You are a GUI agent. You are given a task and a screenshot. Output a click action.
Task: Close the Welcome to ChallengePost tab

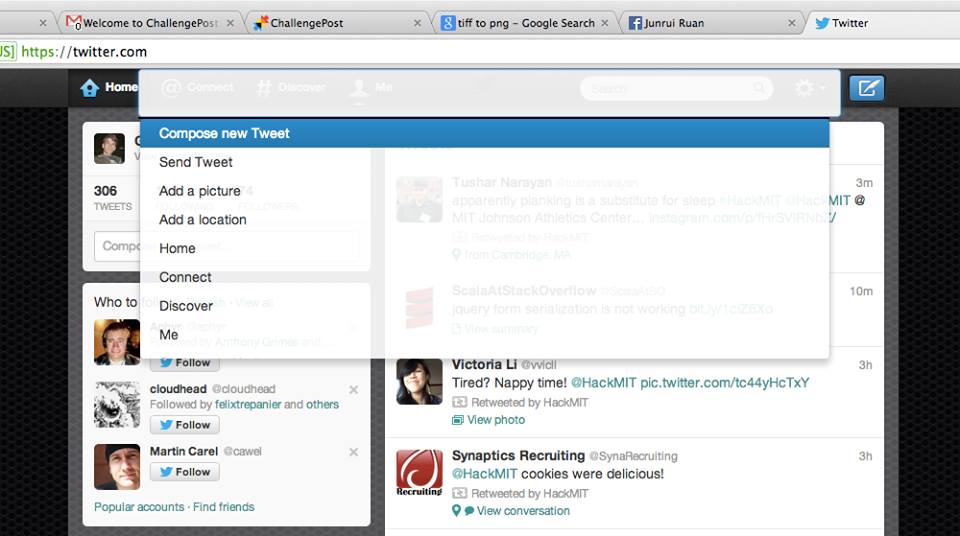(x=230, y=23)
